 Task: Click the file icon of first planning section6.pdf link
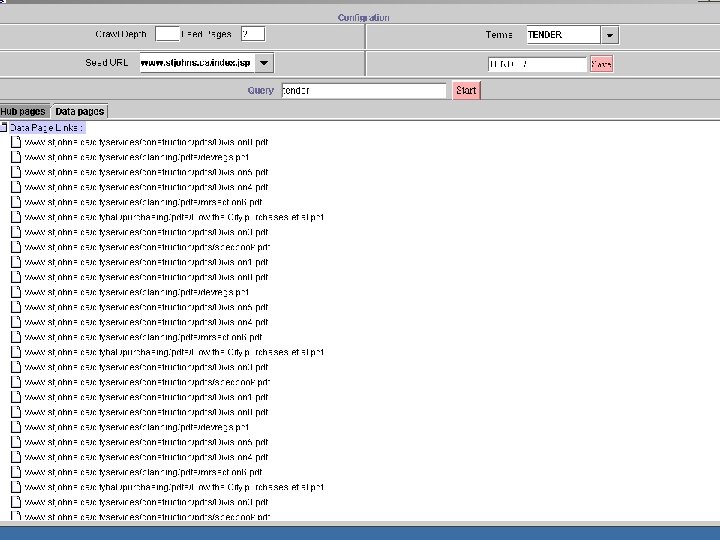(16, 202)
